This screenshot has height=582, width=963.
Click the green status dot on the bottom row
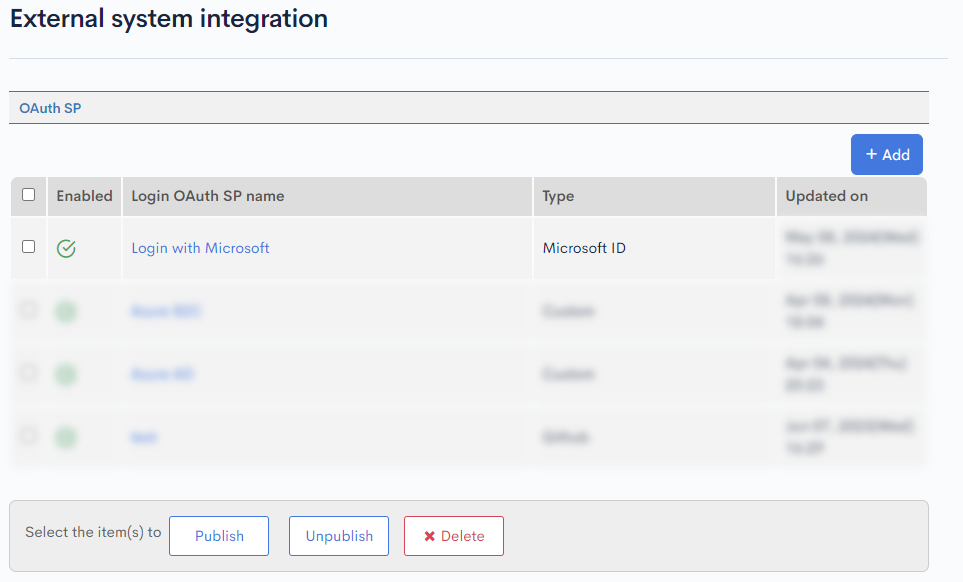[x=65, y=437]
